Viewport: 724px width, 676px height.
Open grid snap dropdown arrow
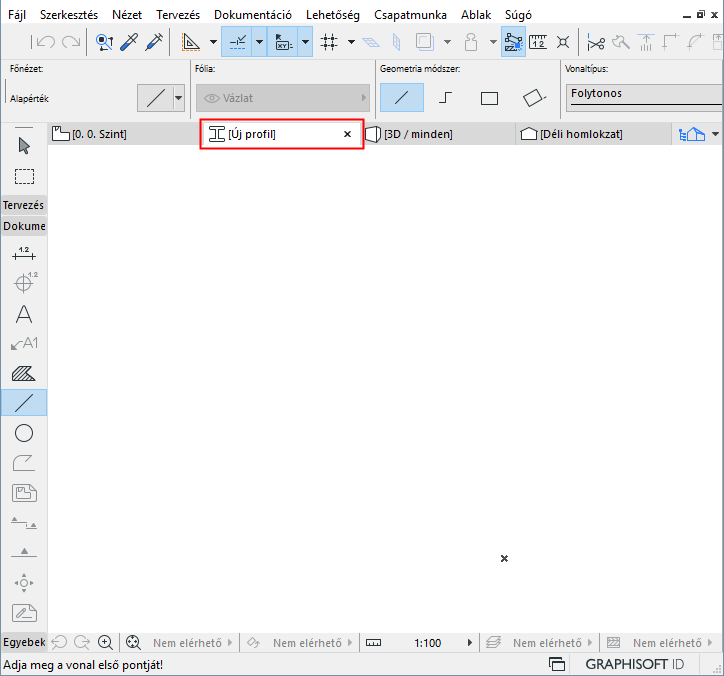(x=351, y=42)
